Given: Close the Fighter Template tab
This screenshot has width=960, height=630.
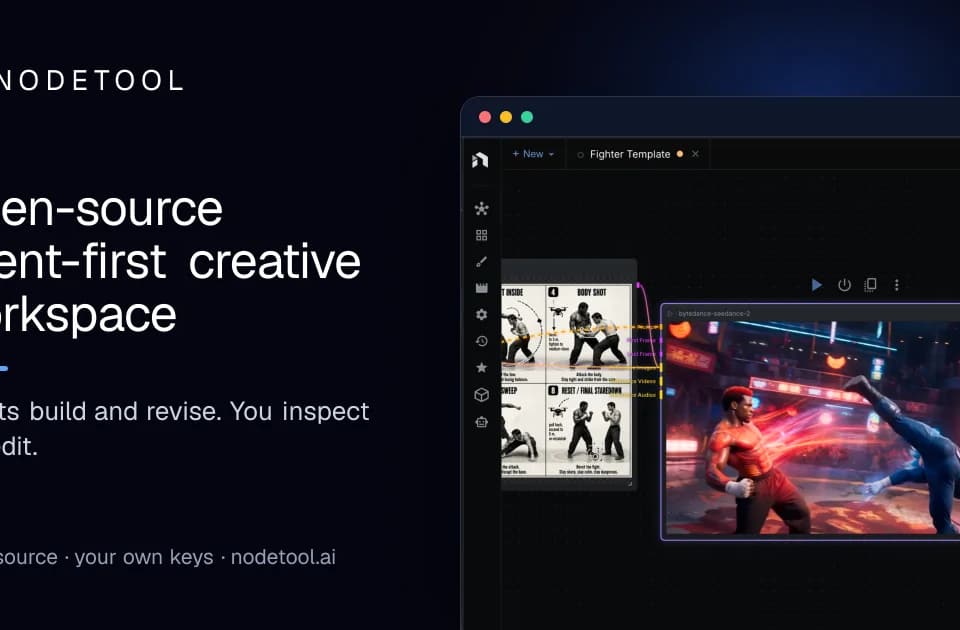Looking at the screenshot, I should pyautogui.click(x=695, y=154).
